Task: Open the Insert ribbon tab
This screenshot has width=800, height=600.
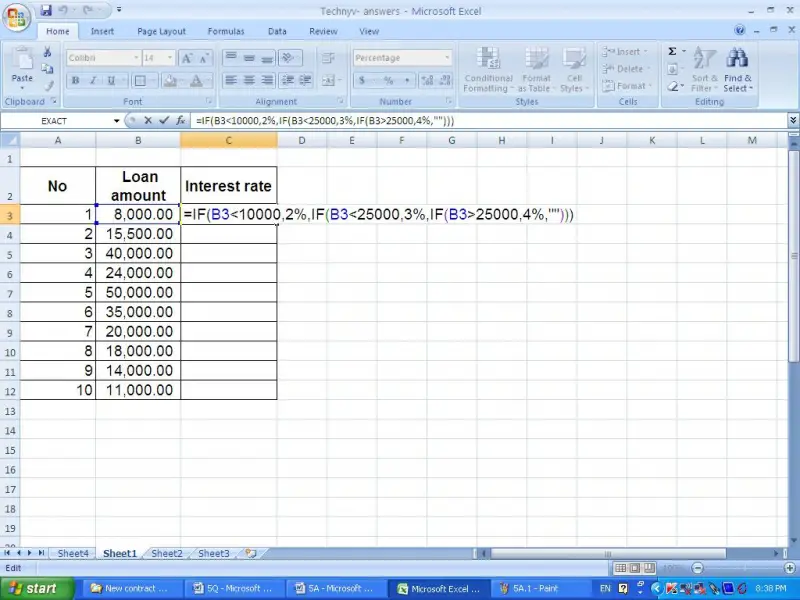Action: [102, 31]
